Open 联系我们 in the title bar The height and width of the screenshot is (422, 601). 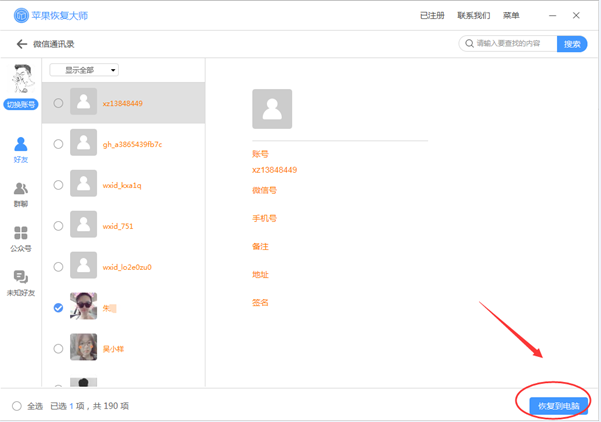click(473, 16)
